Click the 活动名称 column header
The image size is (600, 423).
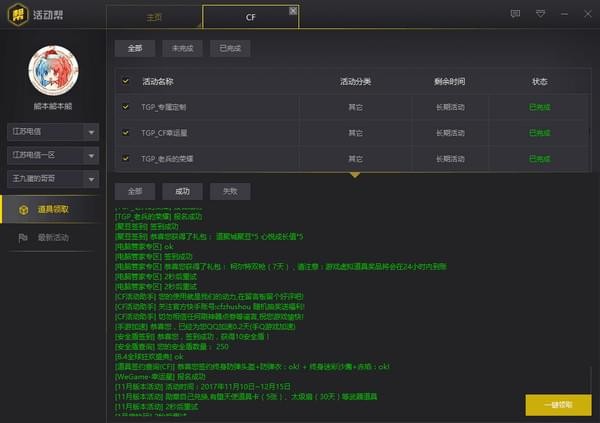158,81
